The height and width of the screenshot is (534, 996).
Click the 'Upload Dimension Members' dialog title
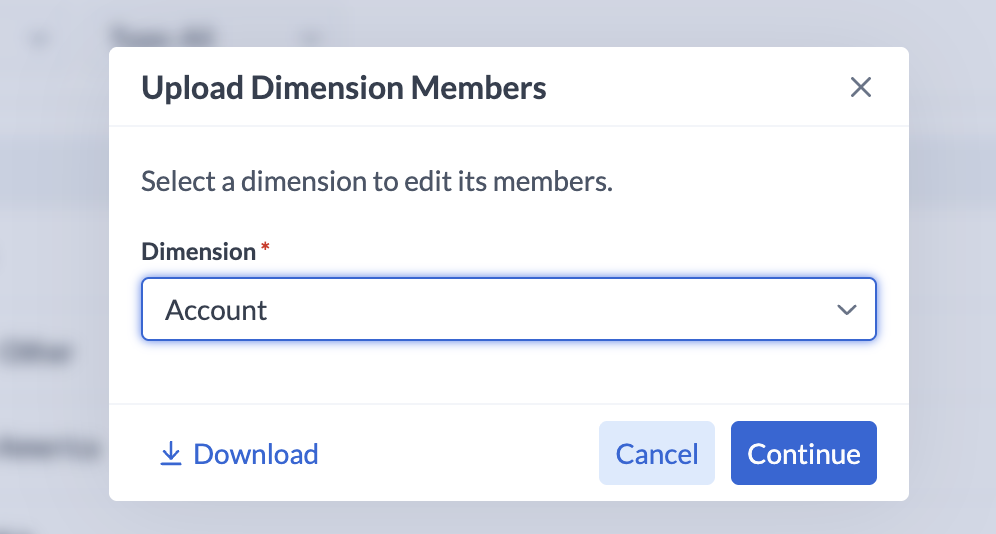[343, 88]
